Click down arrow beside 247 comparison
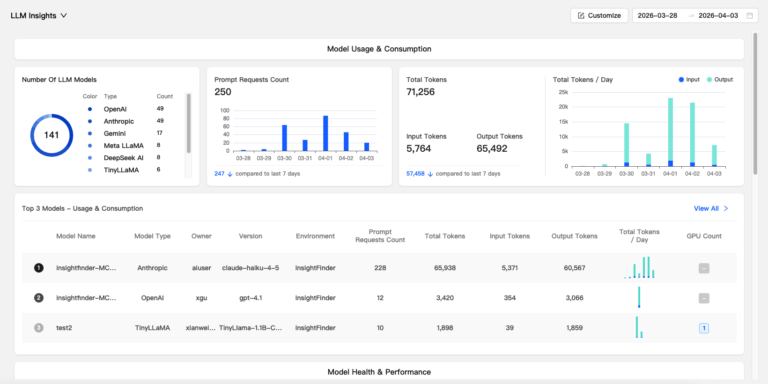The height and width of the screenshot is (384, 768). [x=230, y=174]
